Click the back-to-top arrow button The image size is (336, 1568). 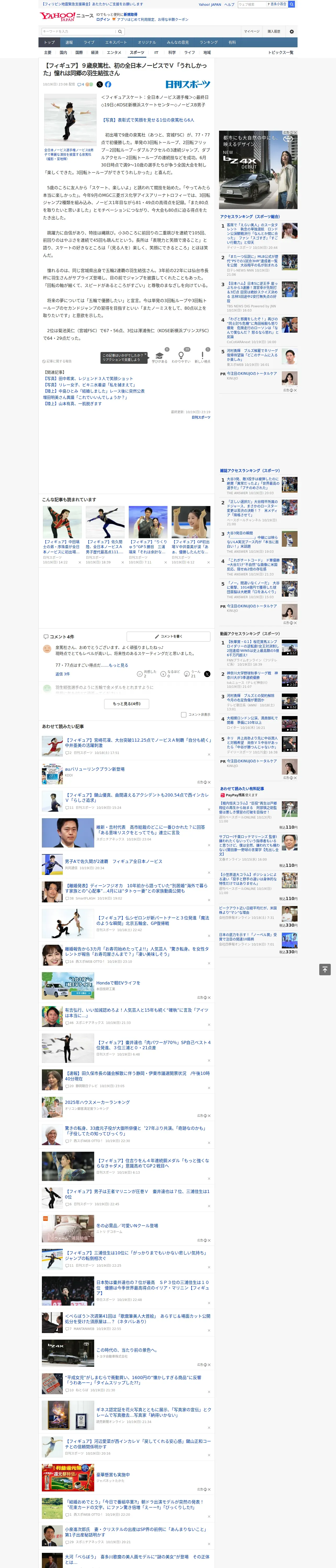point(325,969)
